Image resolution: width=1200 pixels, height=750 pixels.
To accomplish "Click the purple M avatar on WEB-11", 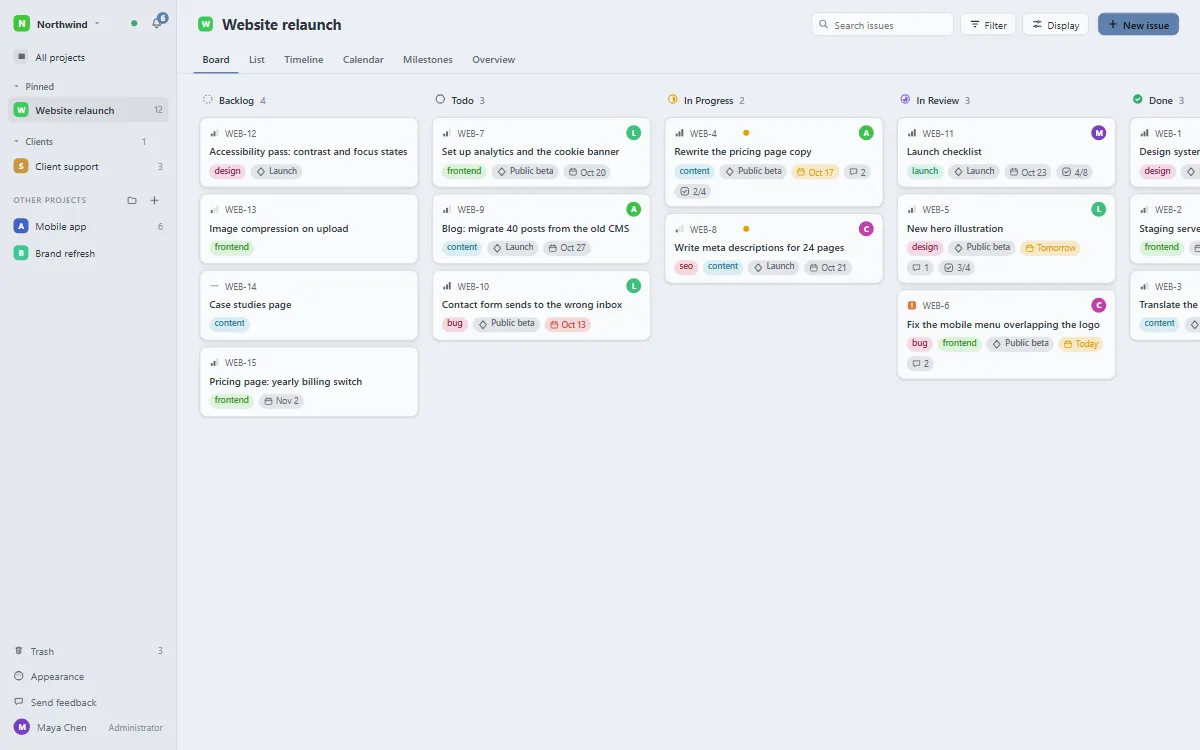I will point(1099,133).
